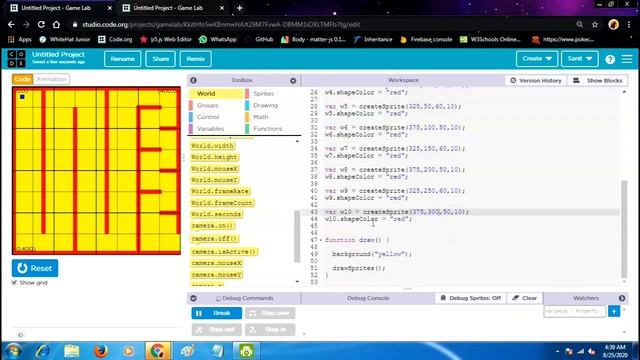The width and height of the screenshot is (640, 360).
Task: Switch to second Game Lab browser tab
Action: coord(174,8)
